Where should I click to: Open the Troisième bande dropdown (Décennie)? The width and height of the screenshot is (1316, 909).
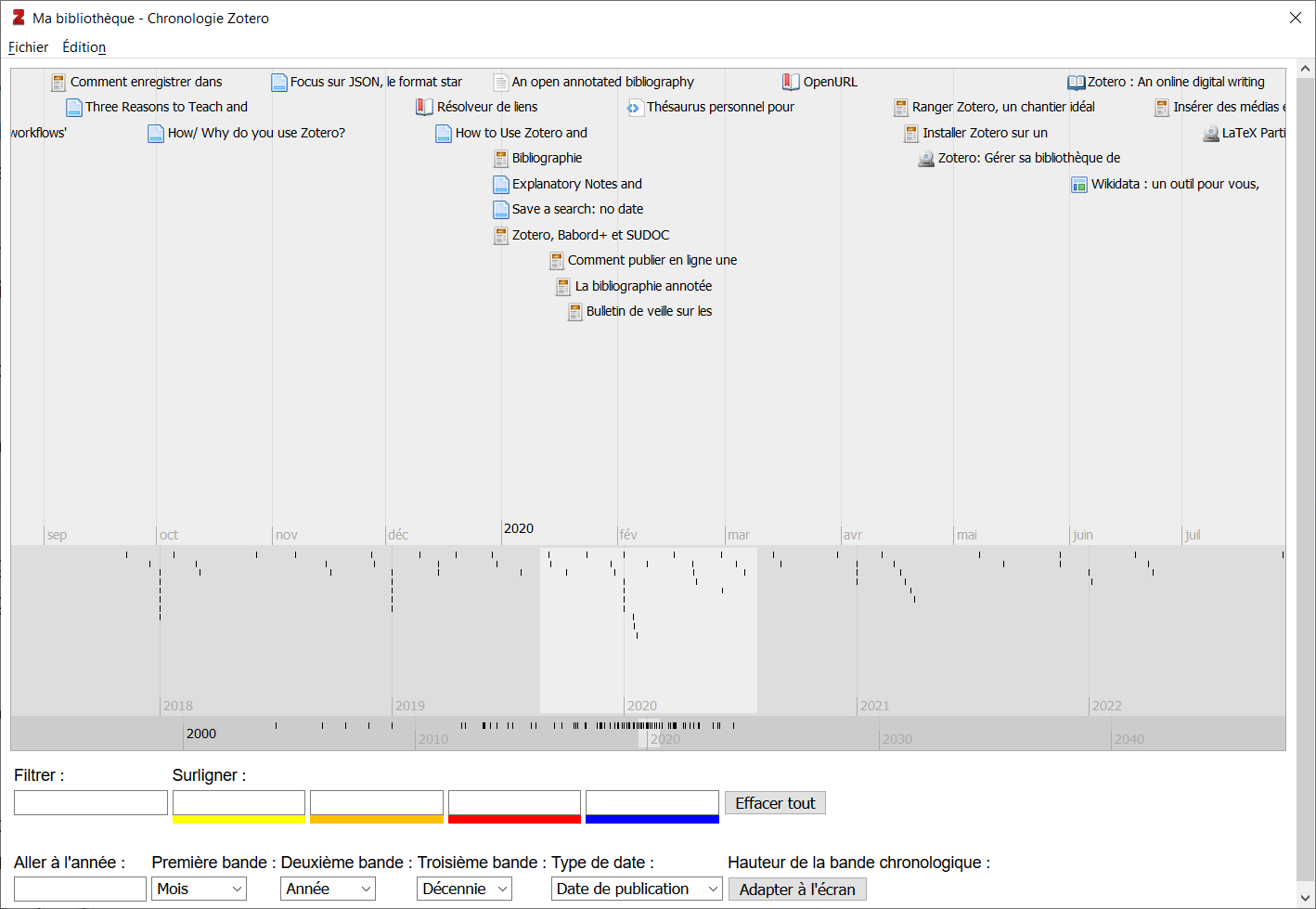tap(464, 889)
